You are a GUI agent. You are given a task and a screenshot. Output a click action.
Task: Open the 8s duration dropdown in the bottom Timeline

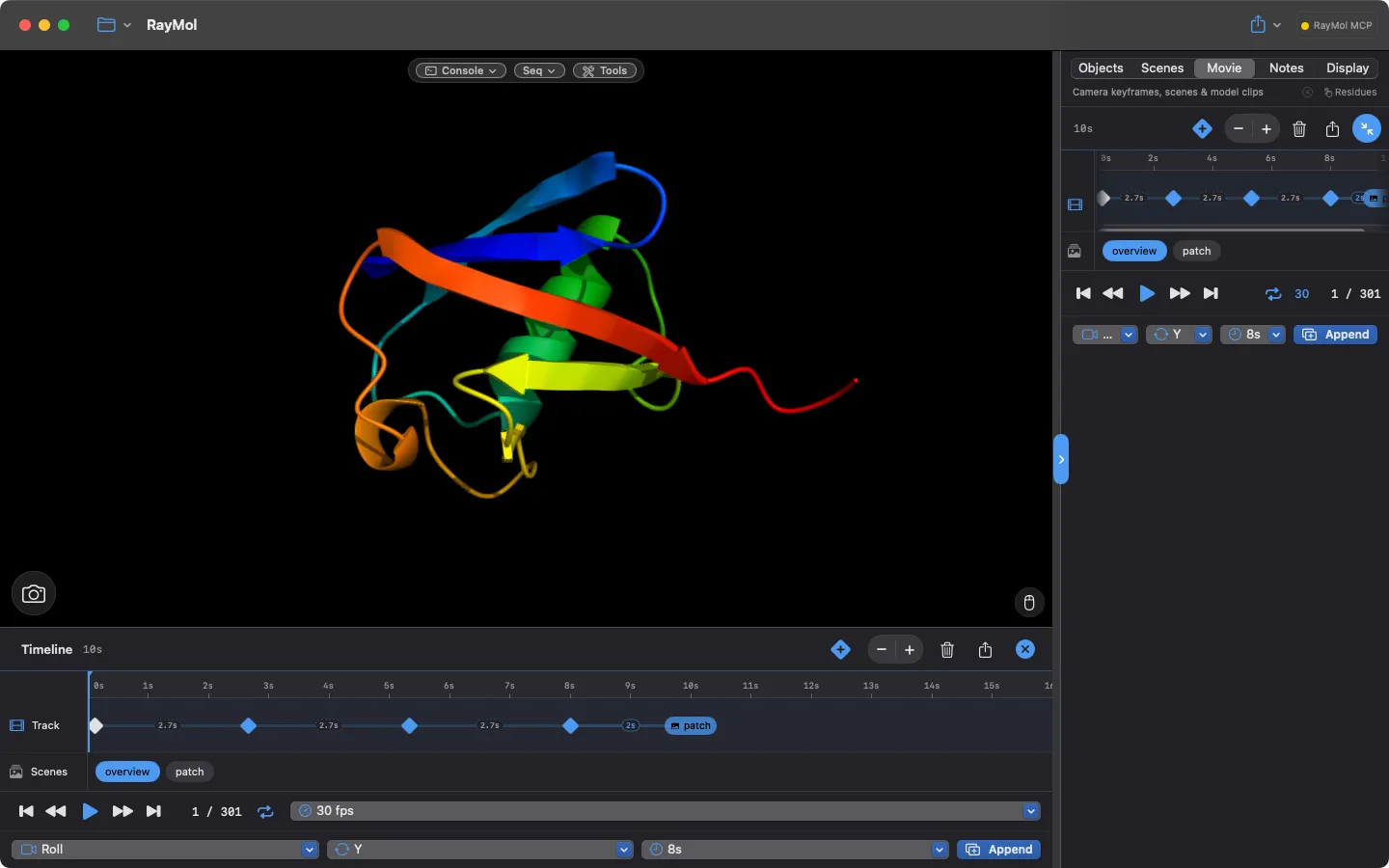pyautogui.click(x=795, y=850)
